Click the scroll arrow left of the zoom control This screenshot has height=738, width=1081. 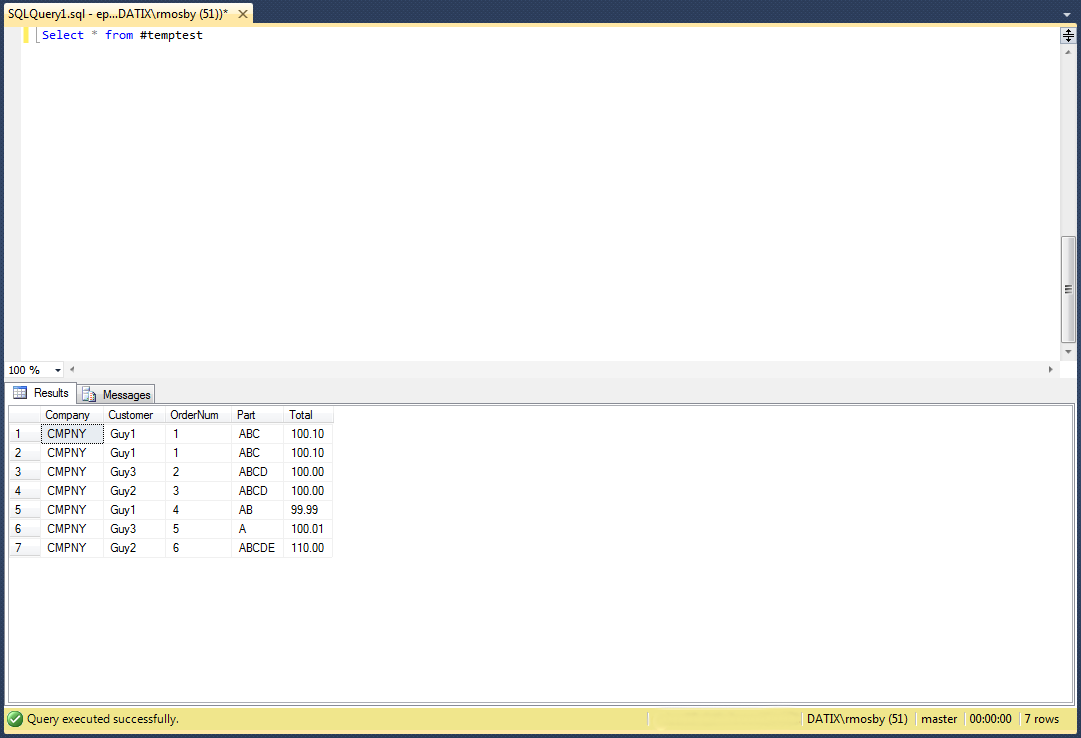coord(70,369)
